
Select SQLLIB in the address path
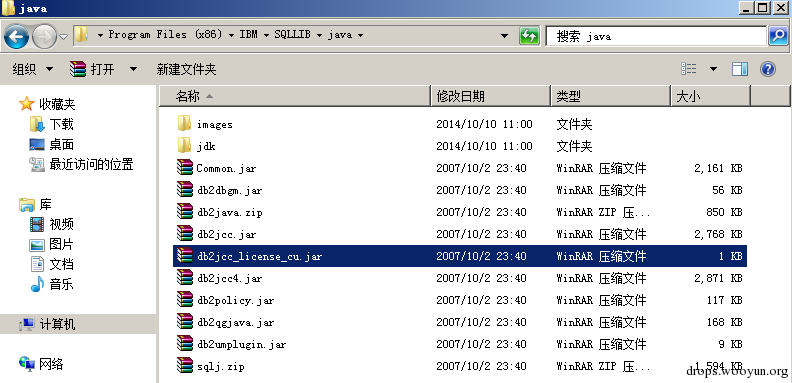[292, 35]
